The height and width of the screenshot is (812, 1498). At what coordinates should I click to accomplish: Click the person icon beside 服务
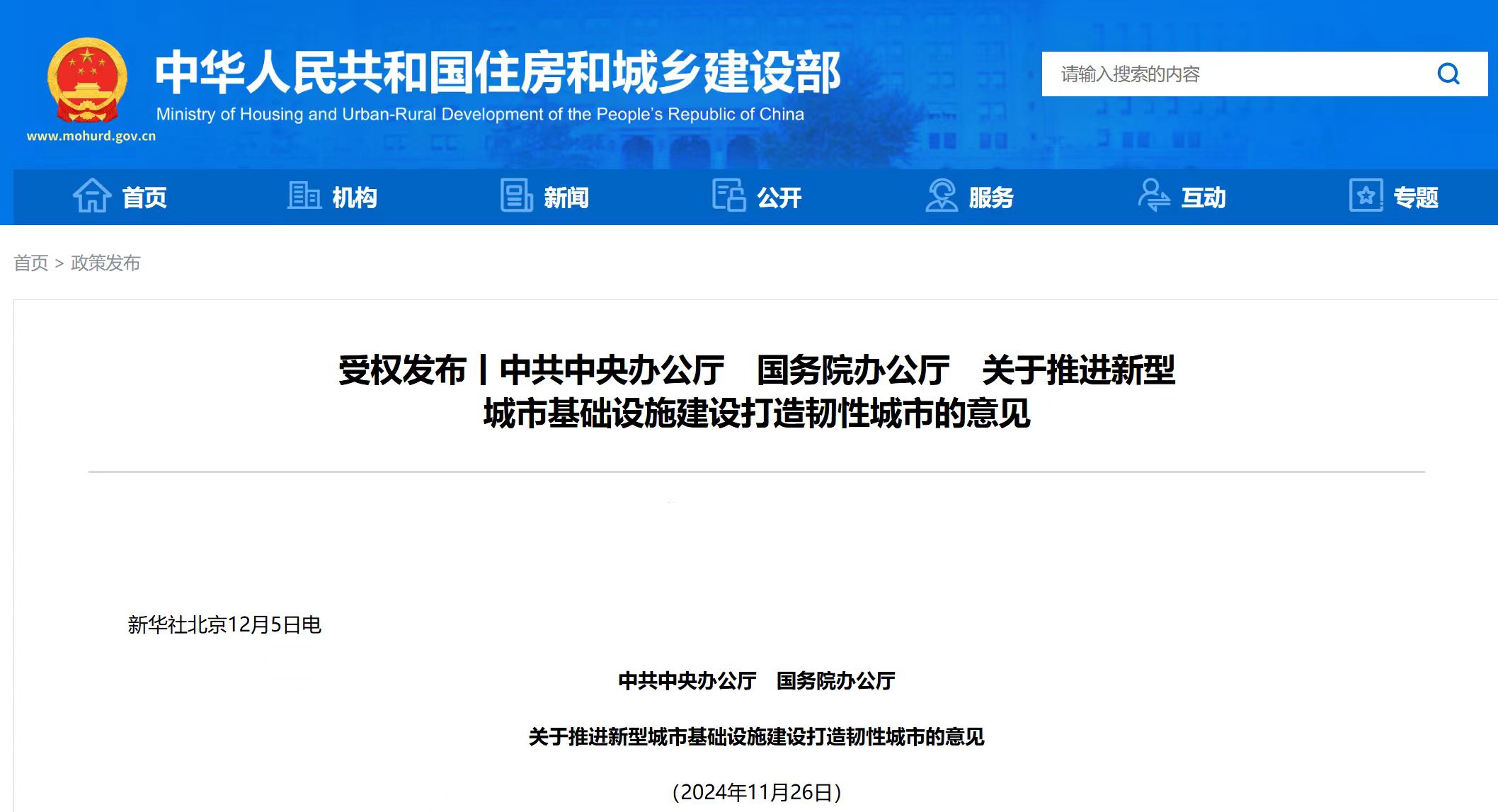click(942, 195)
